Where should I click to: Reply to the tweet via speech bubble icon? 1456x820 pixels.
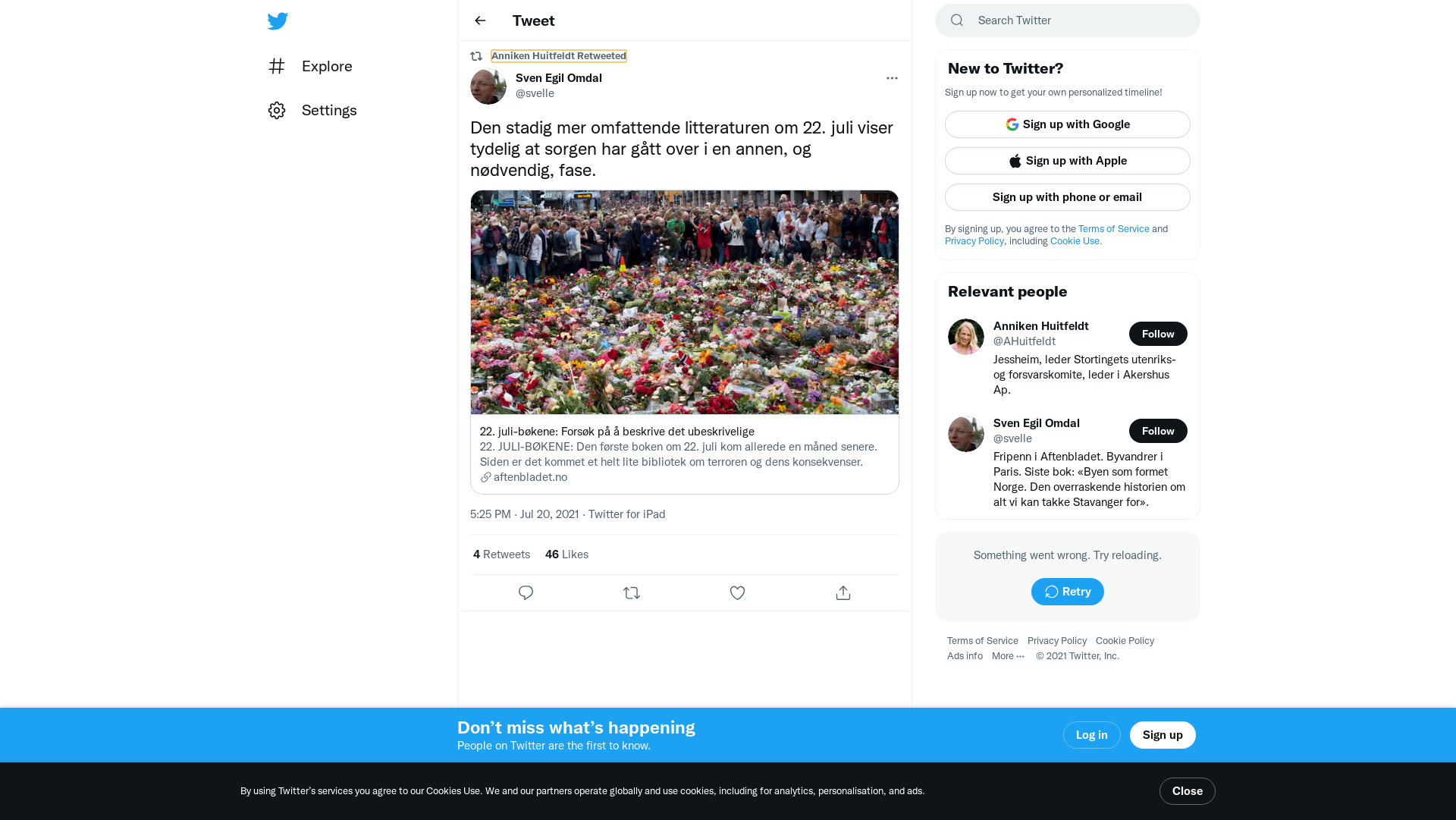click(x=526, y=593)
